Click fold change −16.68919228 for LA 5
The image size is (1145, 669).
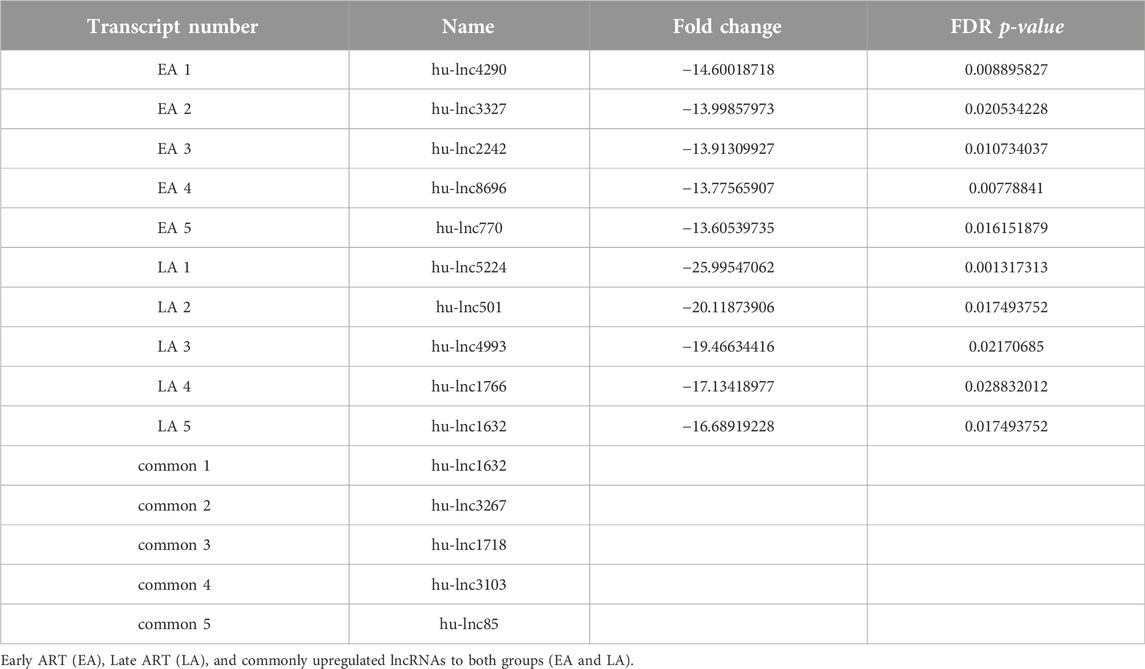(x=728, y=426)
